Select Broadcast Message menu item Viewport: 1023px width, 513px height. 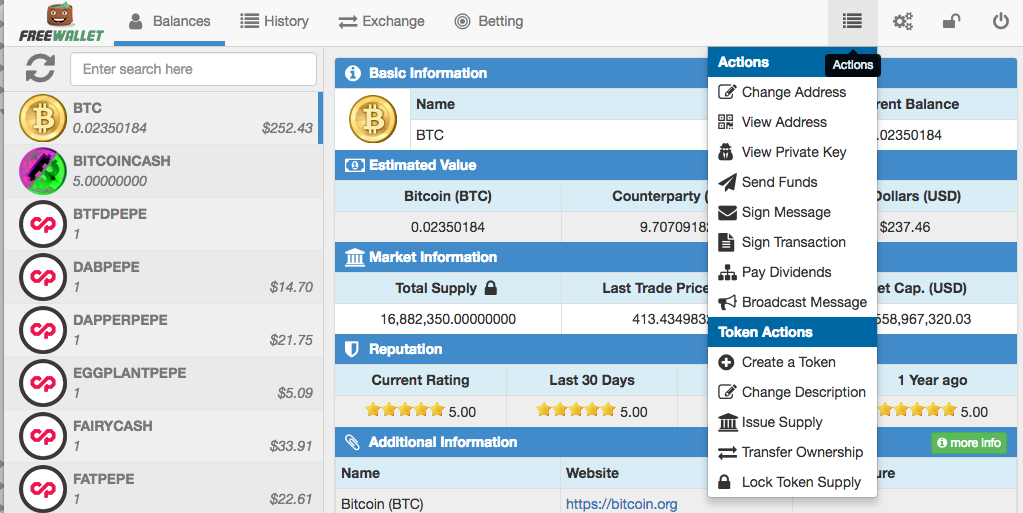click(792, 302)
